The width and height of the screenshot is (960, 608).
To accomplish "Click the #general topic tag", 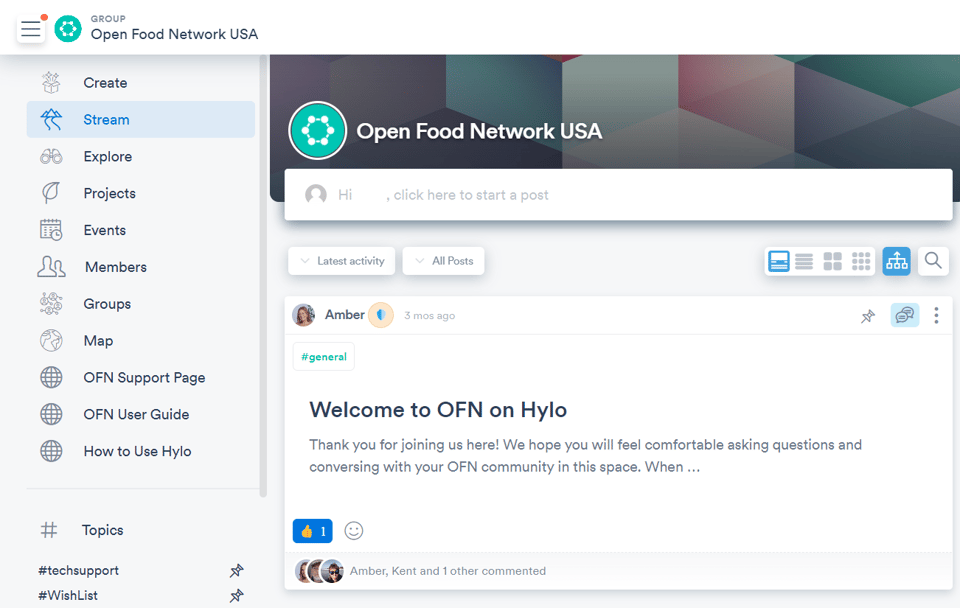I will pos(323,357).
